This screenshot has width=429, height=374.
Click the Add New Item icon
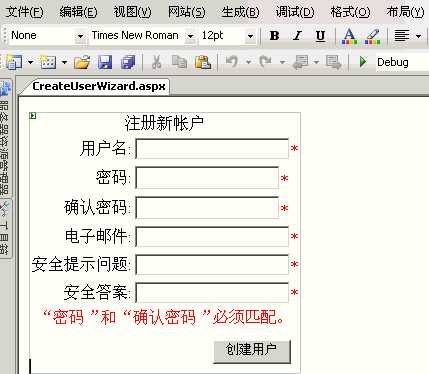click(x=48, y=62)
